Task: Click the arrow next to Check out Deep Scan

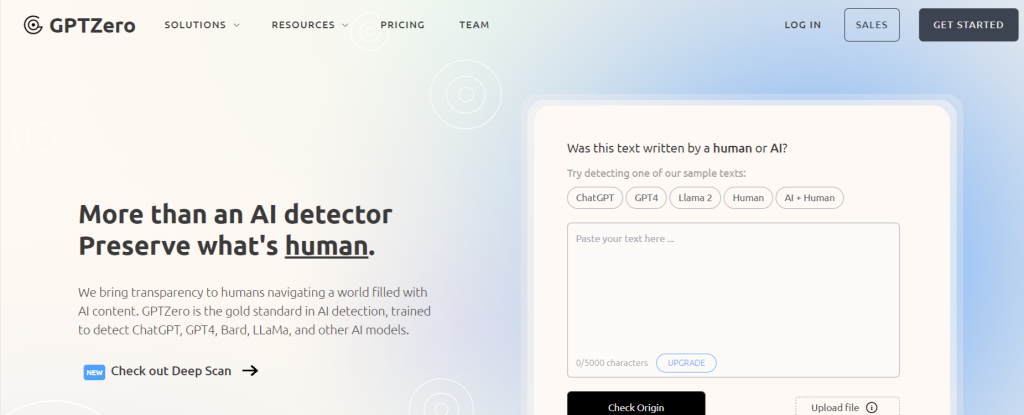Action: (250, 371)
